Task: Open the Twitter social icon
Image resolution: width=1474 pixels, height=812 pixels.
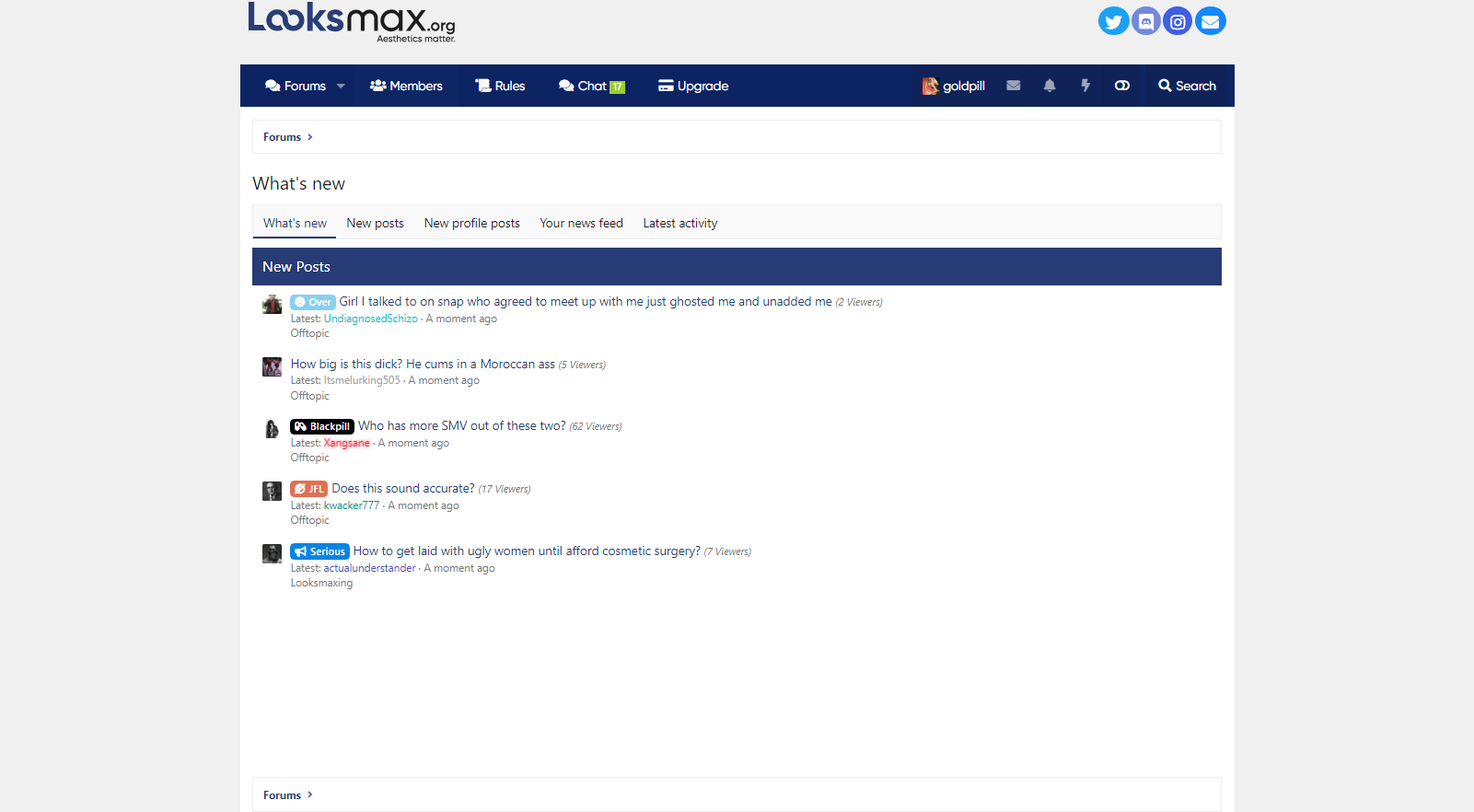Action: tap(1113, 21)
